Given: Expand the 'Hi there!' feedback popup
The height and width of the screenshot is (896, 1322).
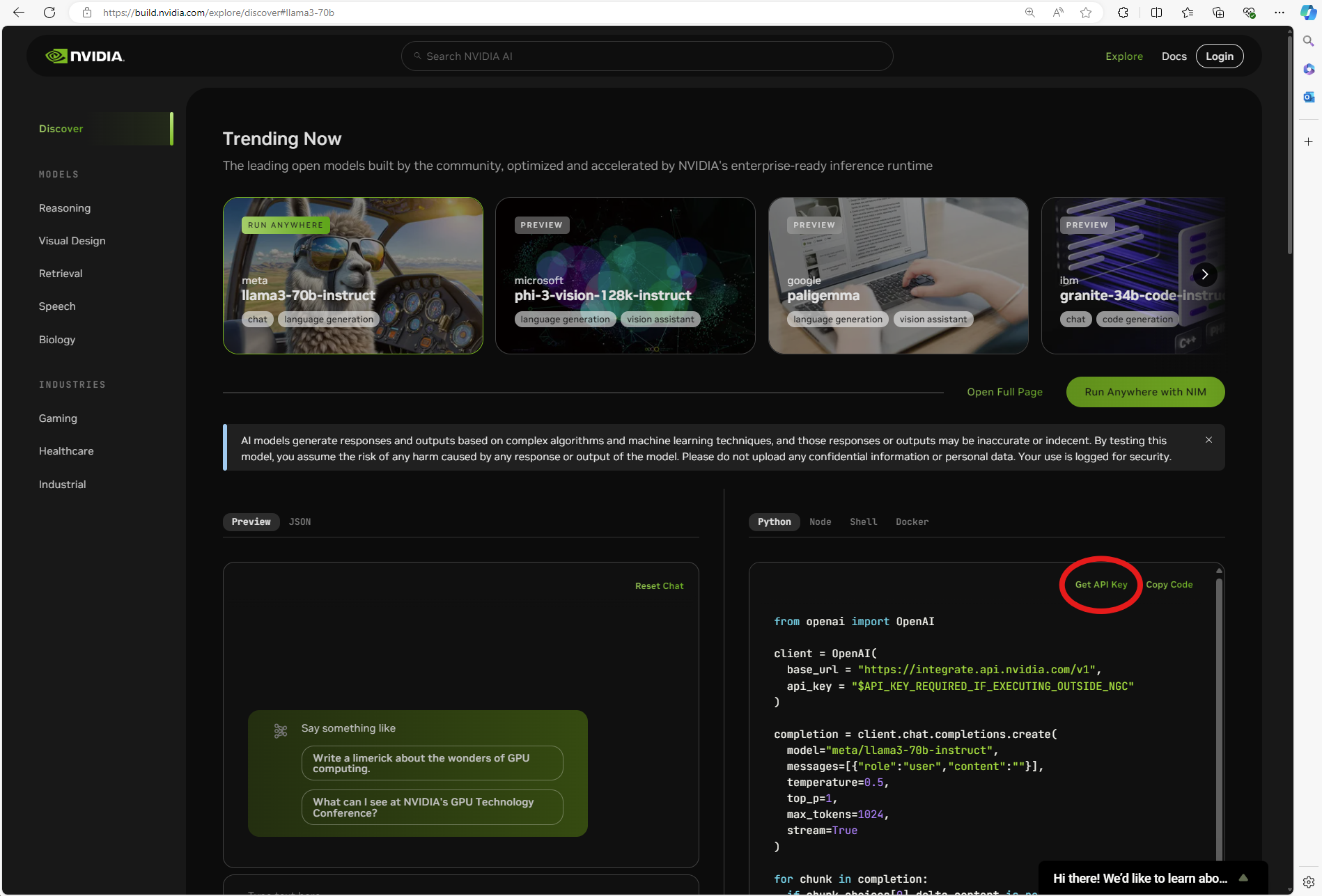Looking at the screenshot, I should [x=1243, y=878].
